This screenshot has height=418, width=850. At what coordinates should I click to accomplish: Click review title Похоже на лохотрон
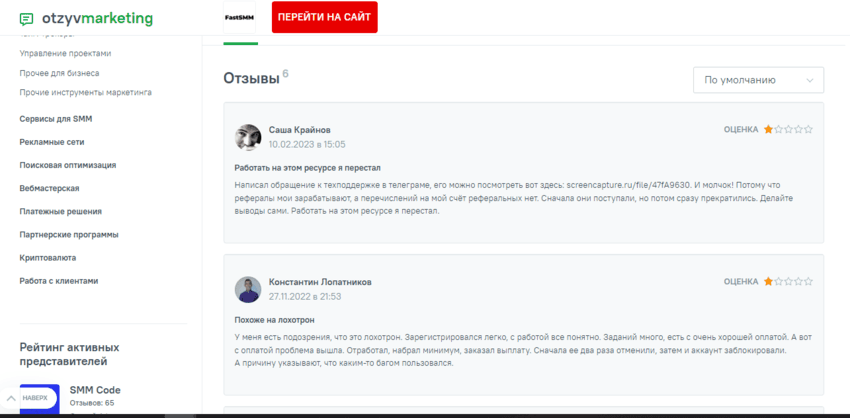tap(274, 320)
